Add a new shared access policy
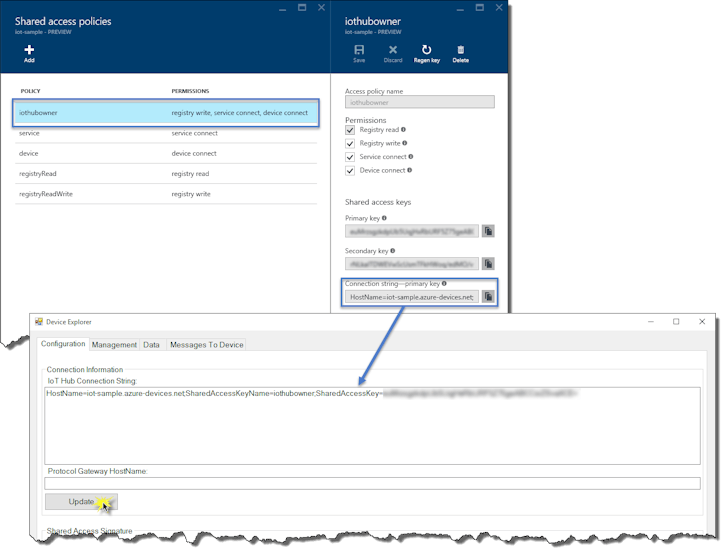This screenshot has height=555, width=724. [29, 54]
